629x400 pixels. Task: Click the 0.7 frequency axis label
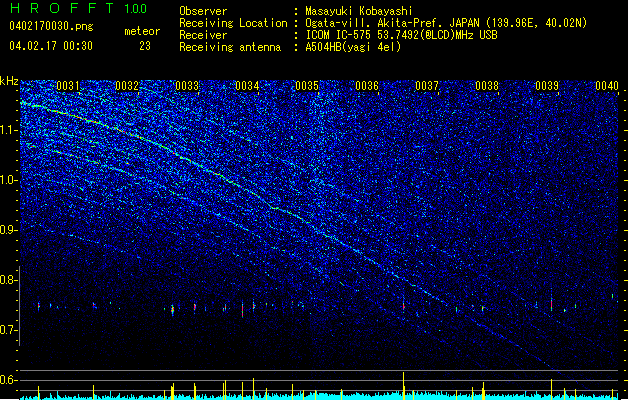click(9, 330)
